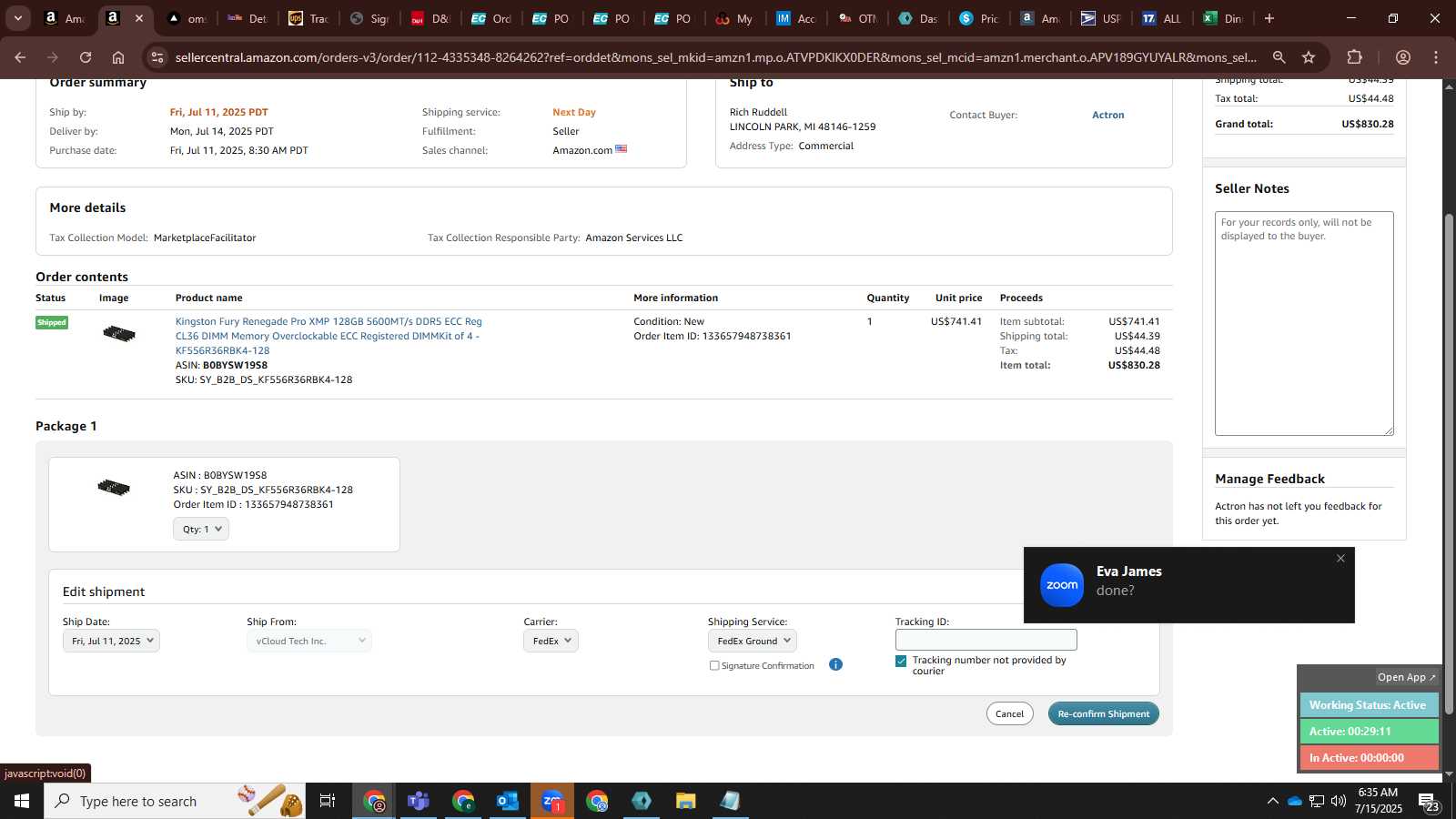Click the Cancel button
1456x819 pixels.
1009,713
